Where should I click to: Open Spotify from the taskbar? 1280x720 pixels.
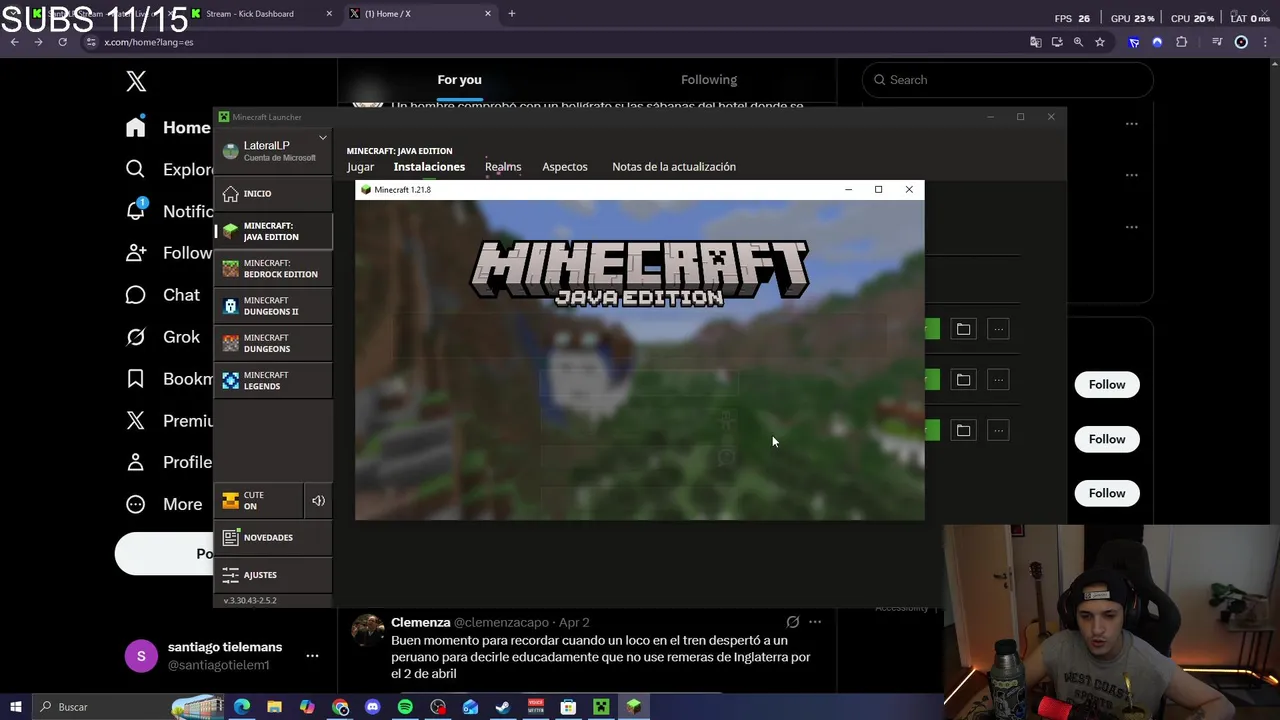click(405, 707)
